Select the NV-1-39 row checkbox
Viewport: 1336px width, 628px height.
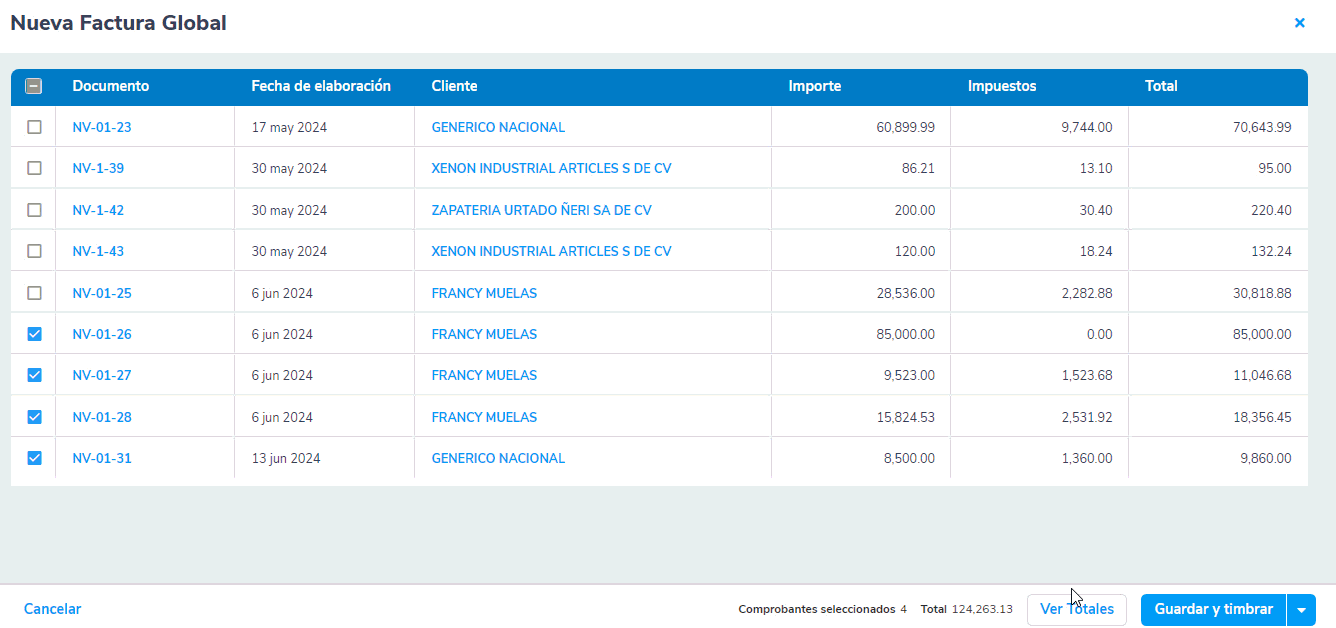(x=34, y=168)
